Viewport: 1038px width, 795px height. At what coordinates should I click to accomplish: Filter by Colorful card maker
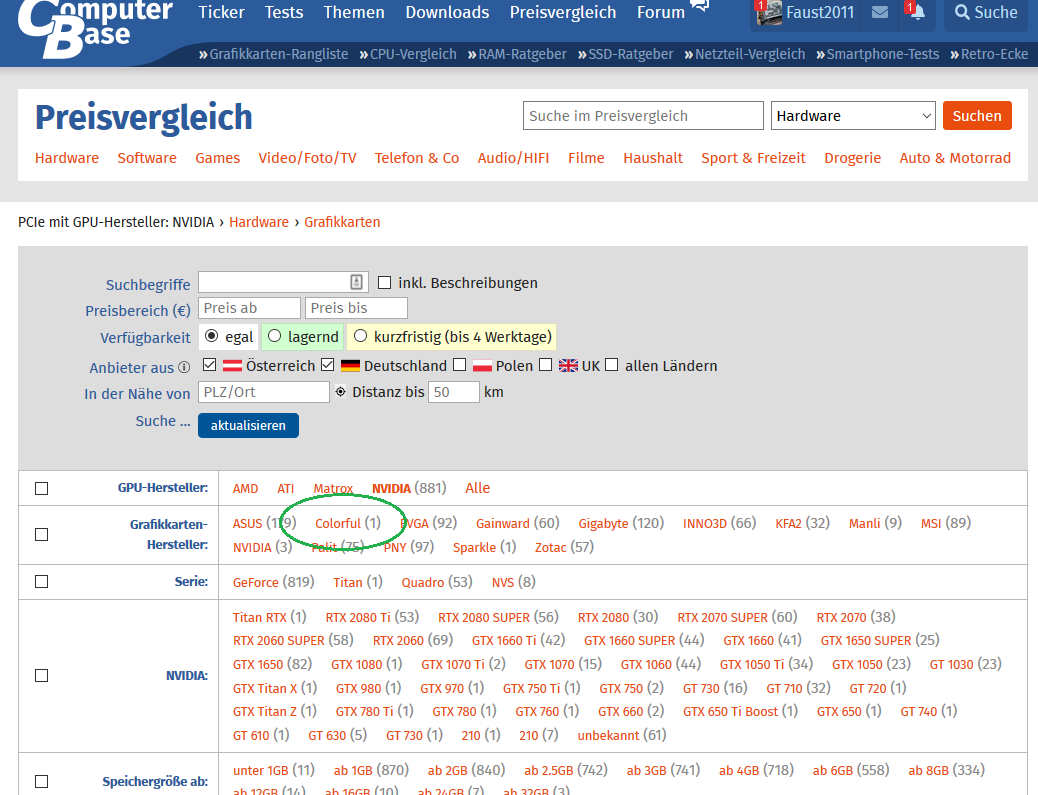338,524
